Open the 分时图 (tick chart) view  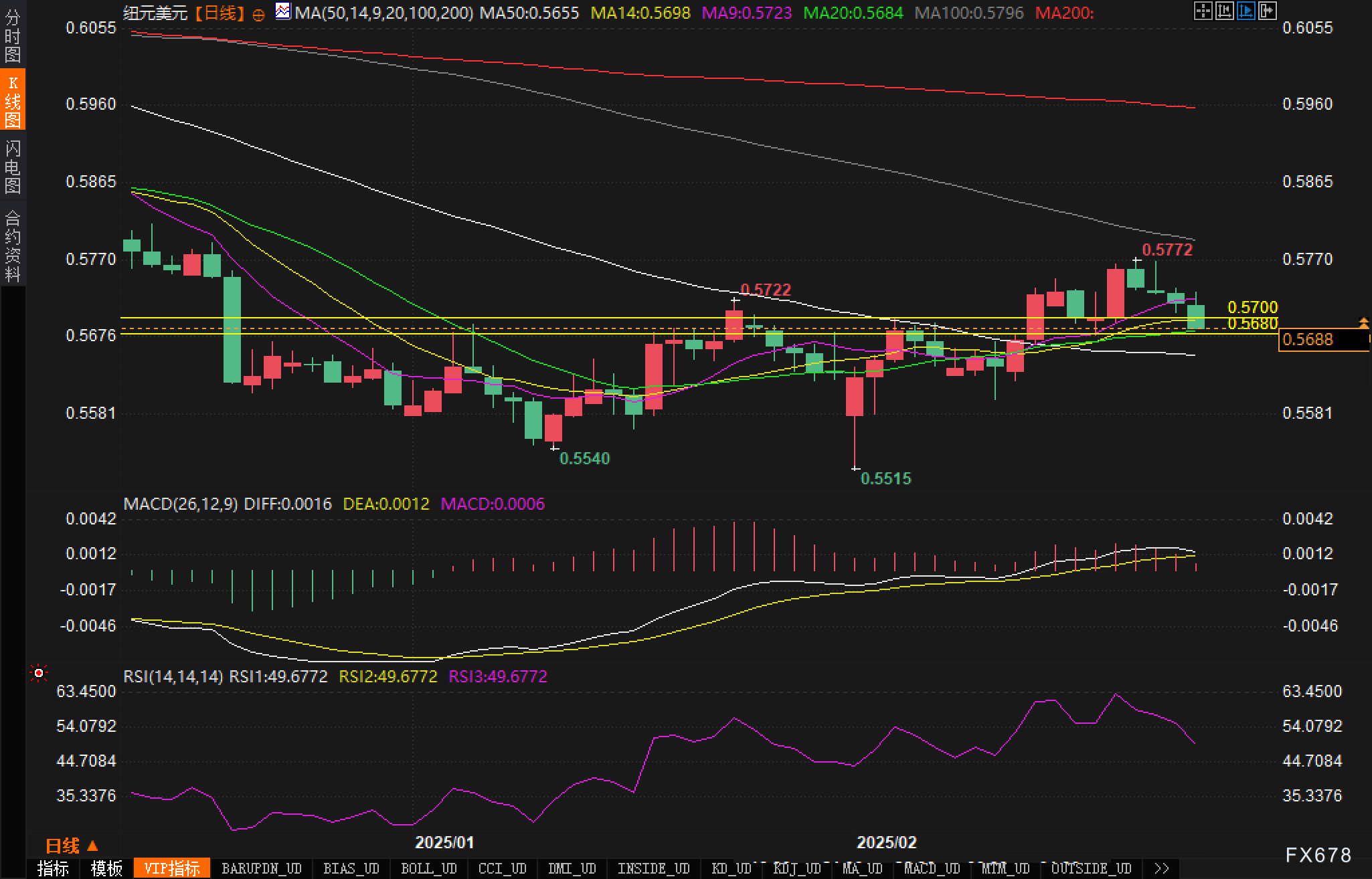click(x=13, y=37)
